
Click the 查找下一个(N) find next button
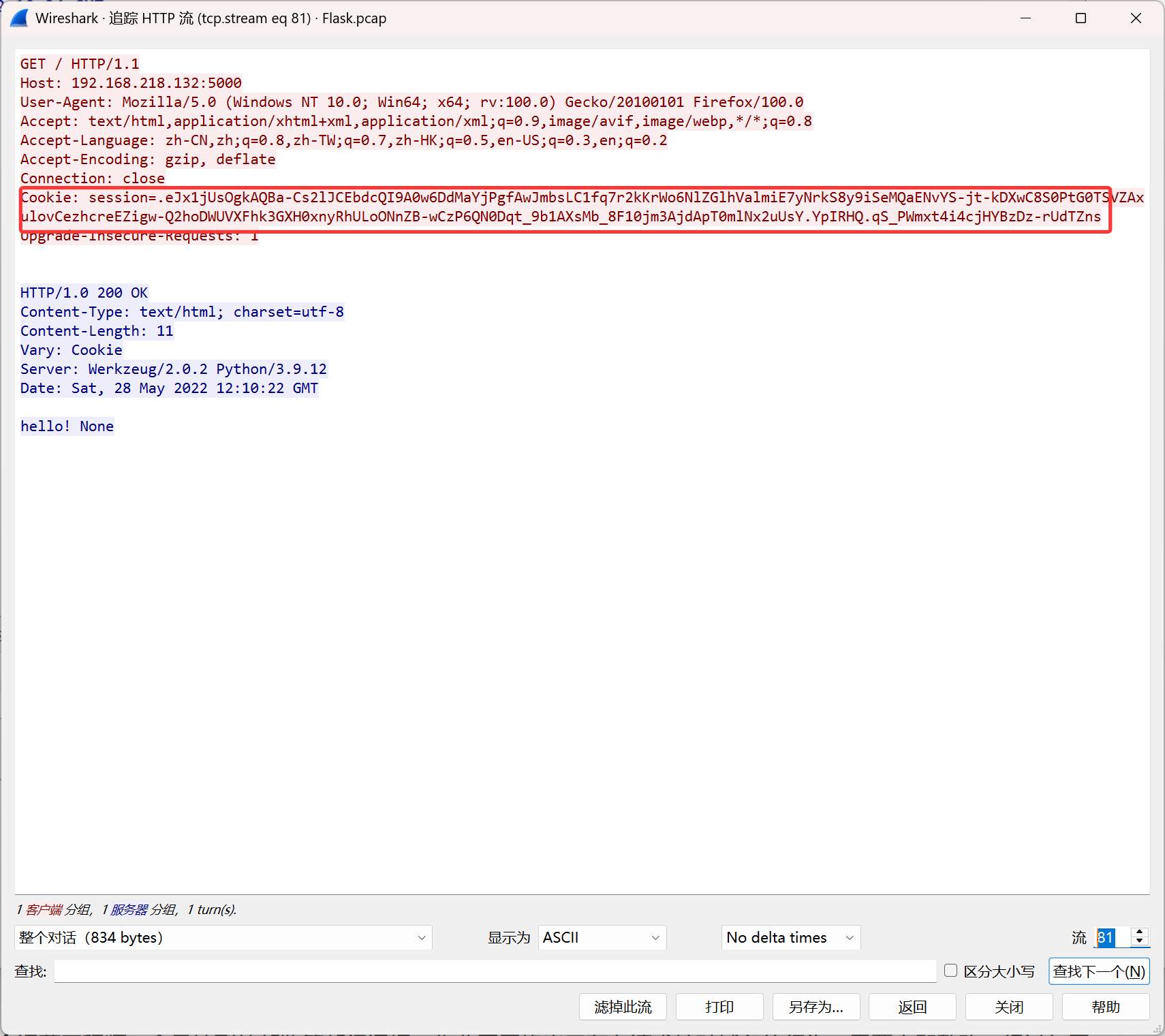(1099, 971)
